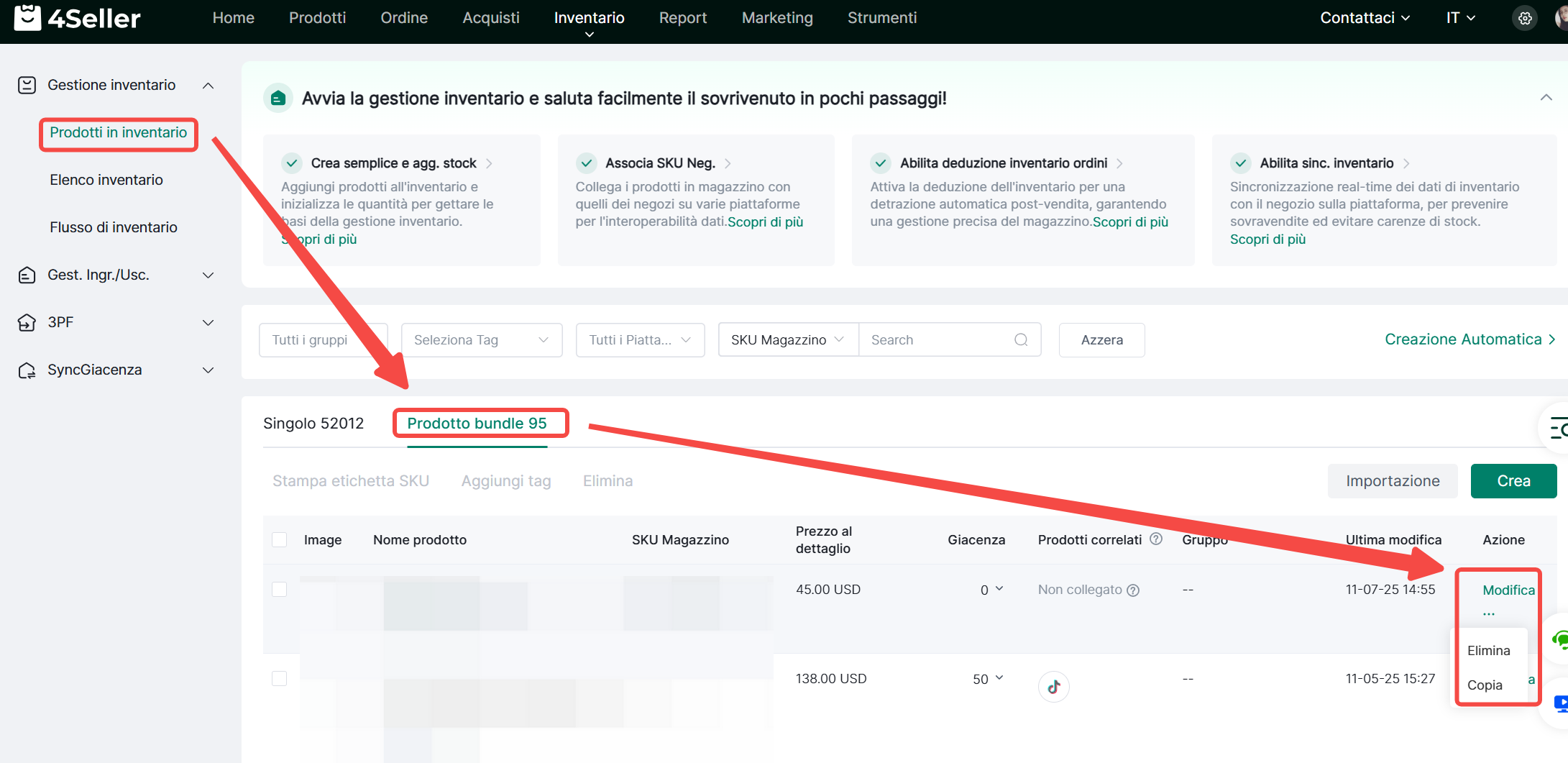Choose Copia from the action menu
Screen dimensions: 1568x763
tap(1485, 685)
